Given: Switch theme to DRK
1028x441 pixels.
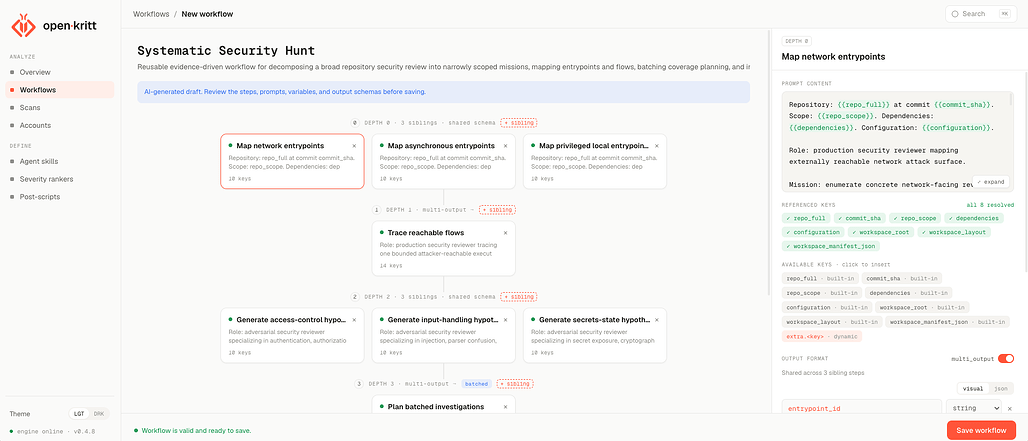Looking at the screenshot, I should click(99, 414).
